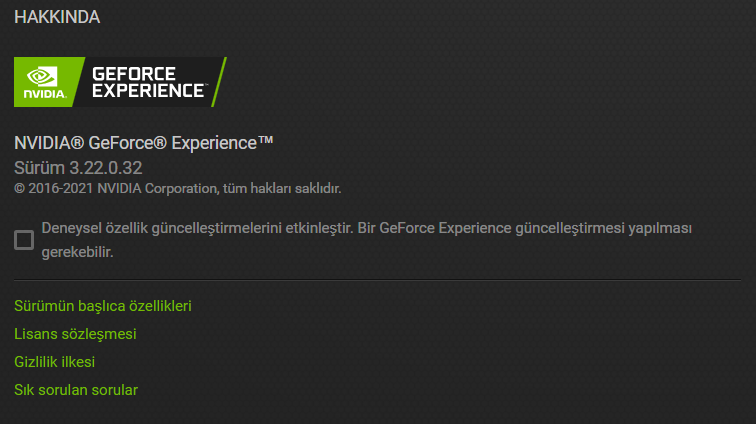The height and width of the screenshot is (424, 756).
Task: Click the 'Sürüm' version label
Action: coord(37,166)
